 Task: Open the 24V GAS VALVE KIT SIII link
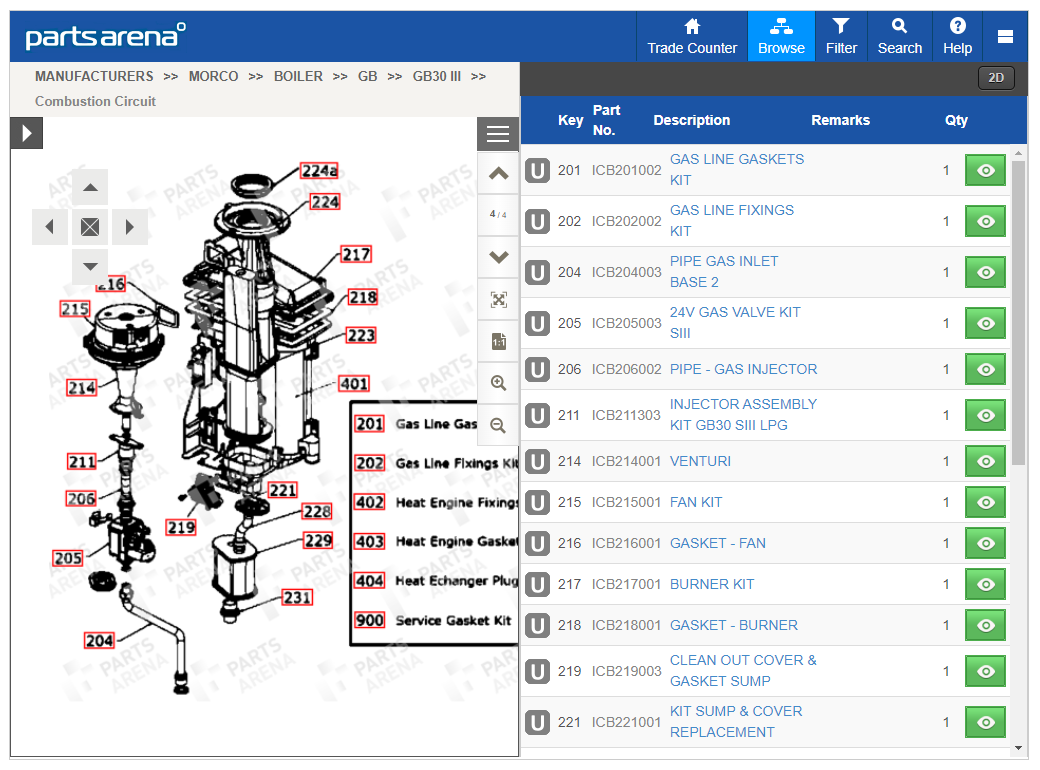click(735, 323)
